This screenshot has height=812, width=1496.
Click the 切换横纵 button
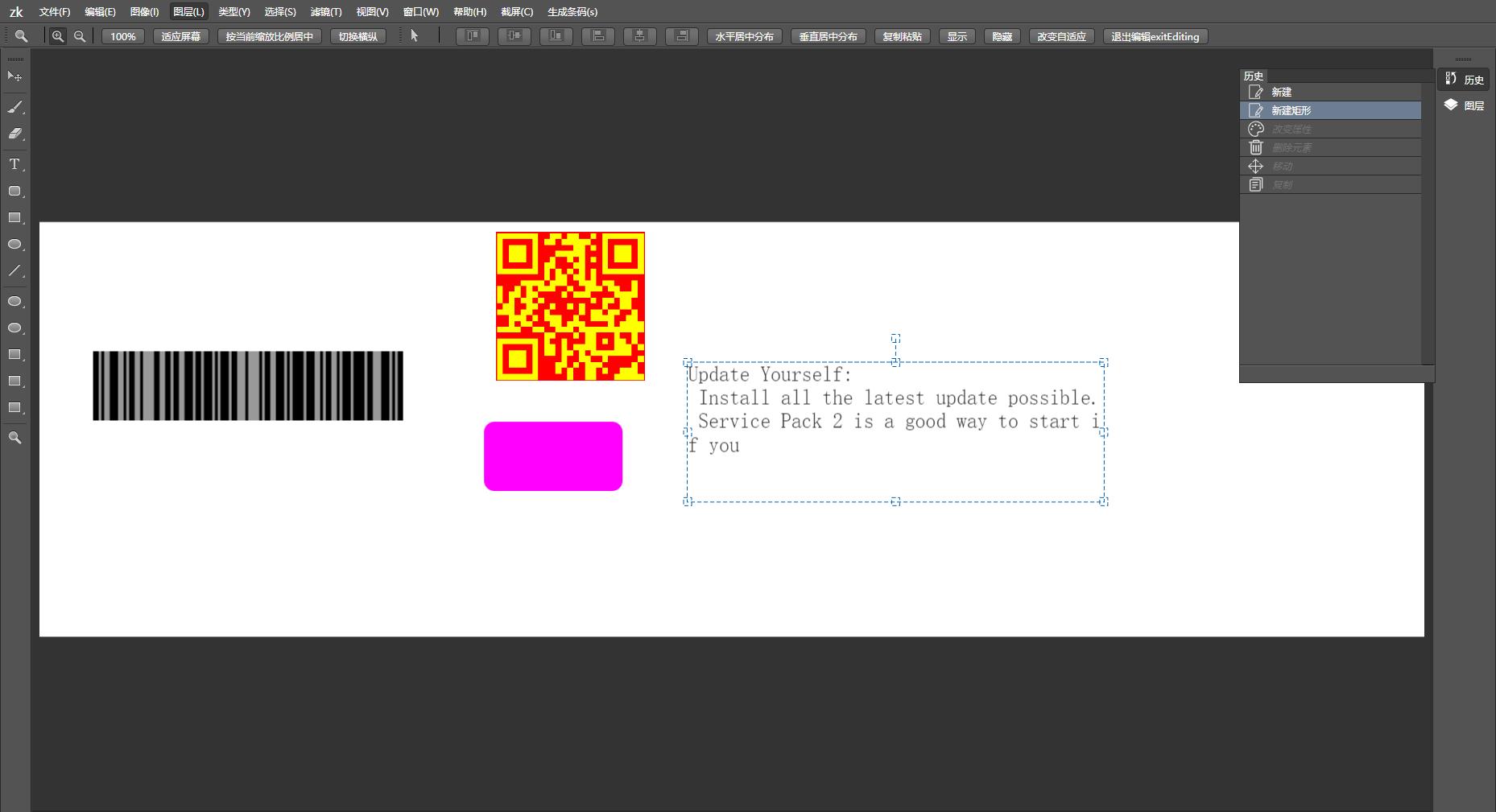[x=358, y=36]
